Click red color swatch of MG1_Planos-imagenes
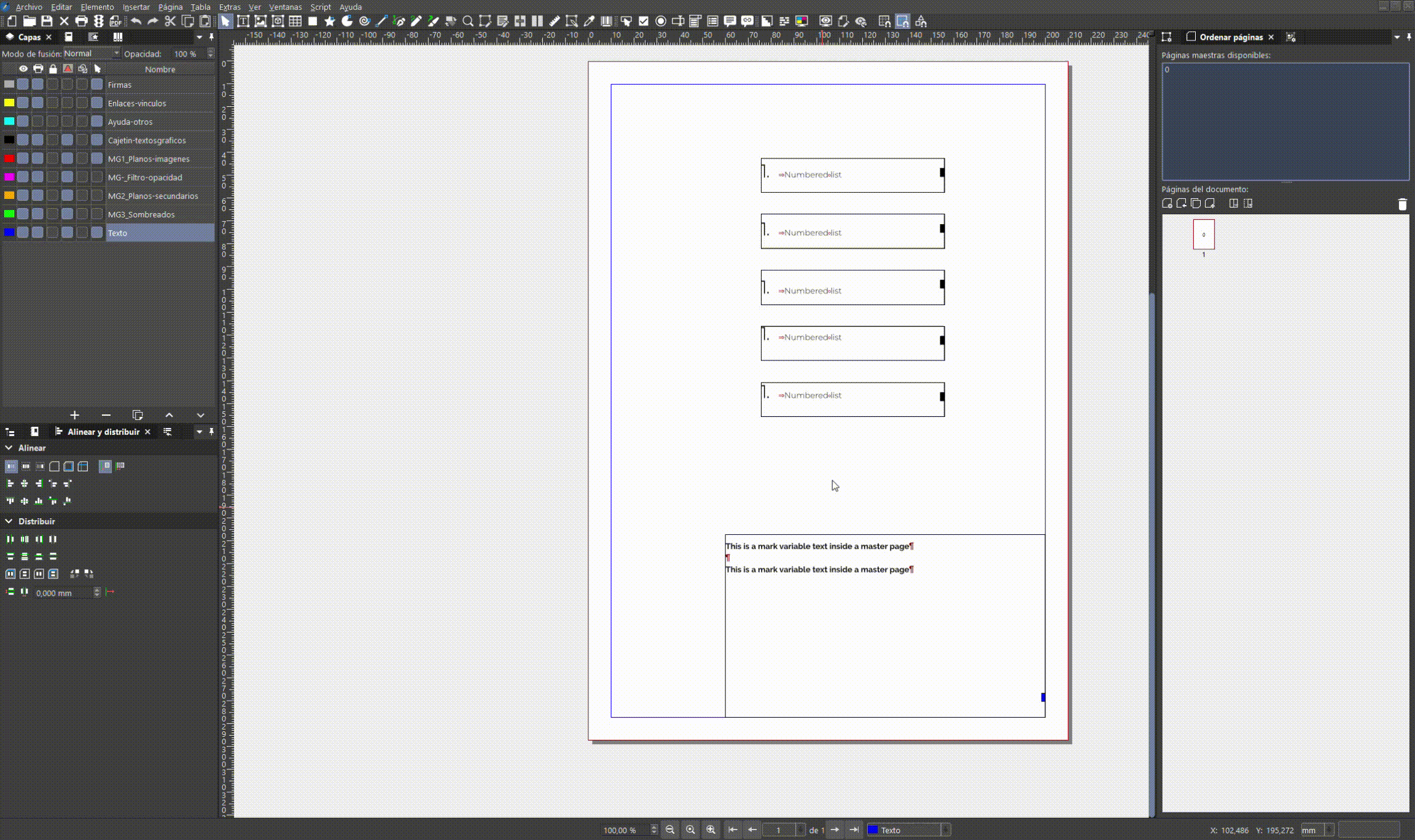 click(x=9, y=158)
